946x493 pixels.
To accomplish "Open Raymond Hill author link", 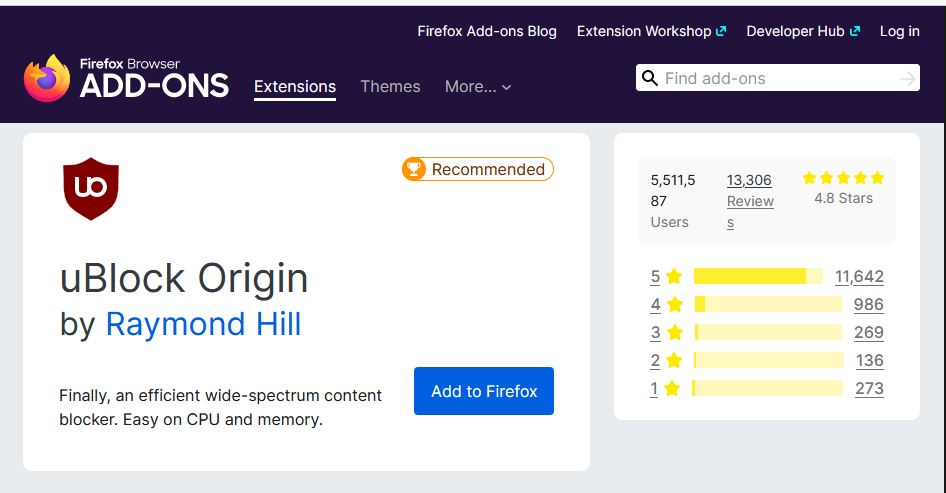I will coord(203,324).
